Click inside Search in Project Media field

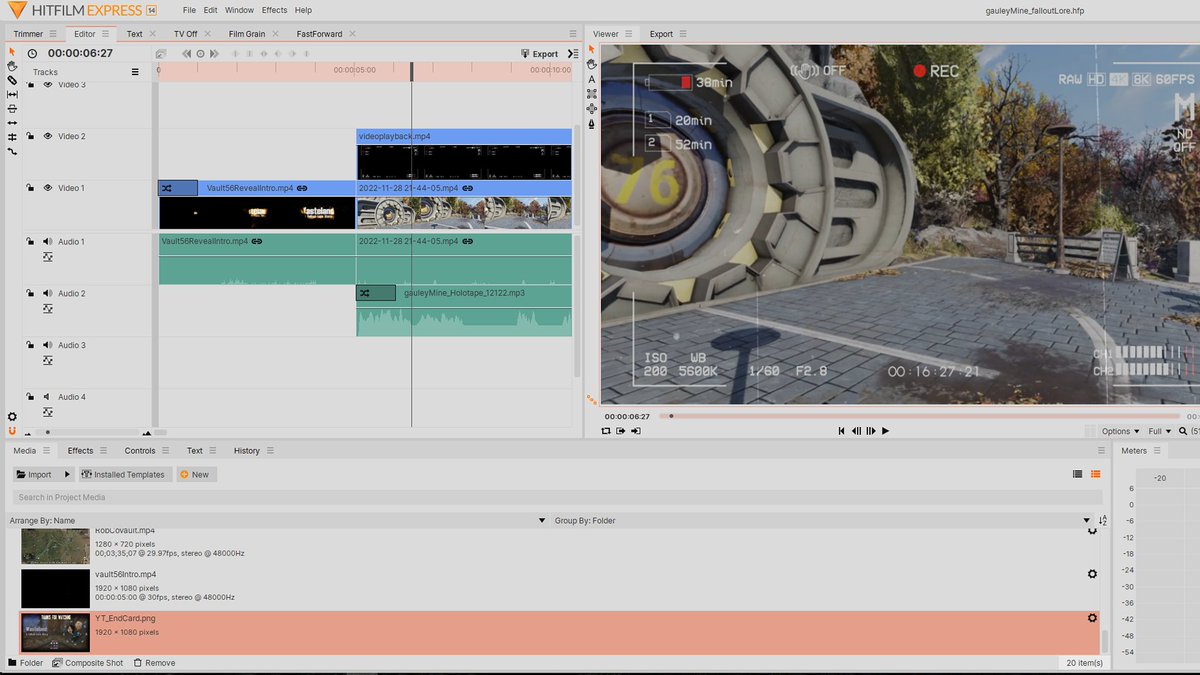point(556,497)
